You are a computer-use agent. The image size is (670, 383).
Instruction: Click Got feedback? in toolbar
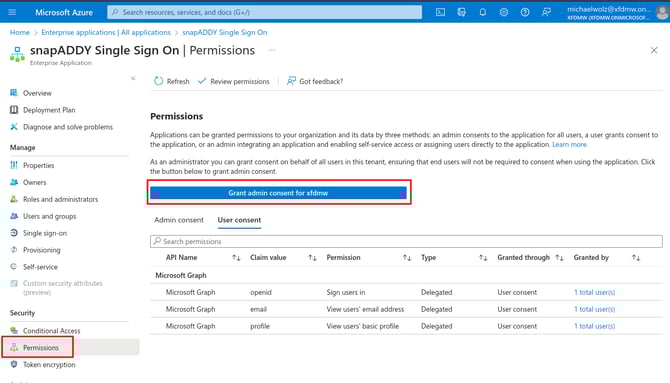(x=315, y=81)
